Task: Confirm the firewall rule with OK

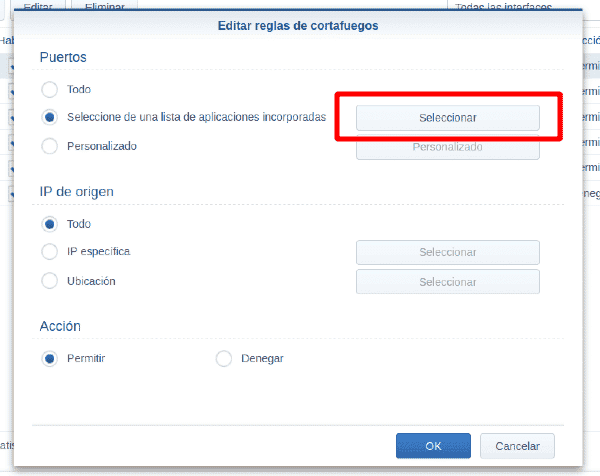Action: 433,446
